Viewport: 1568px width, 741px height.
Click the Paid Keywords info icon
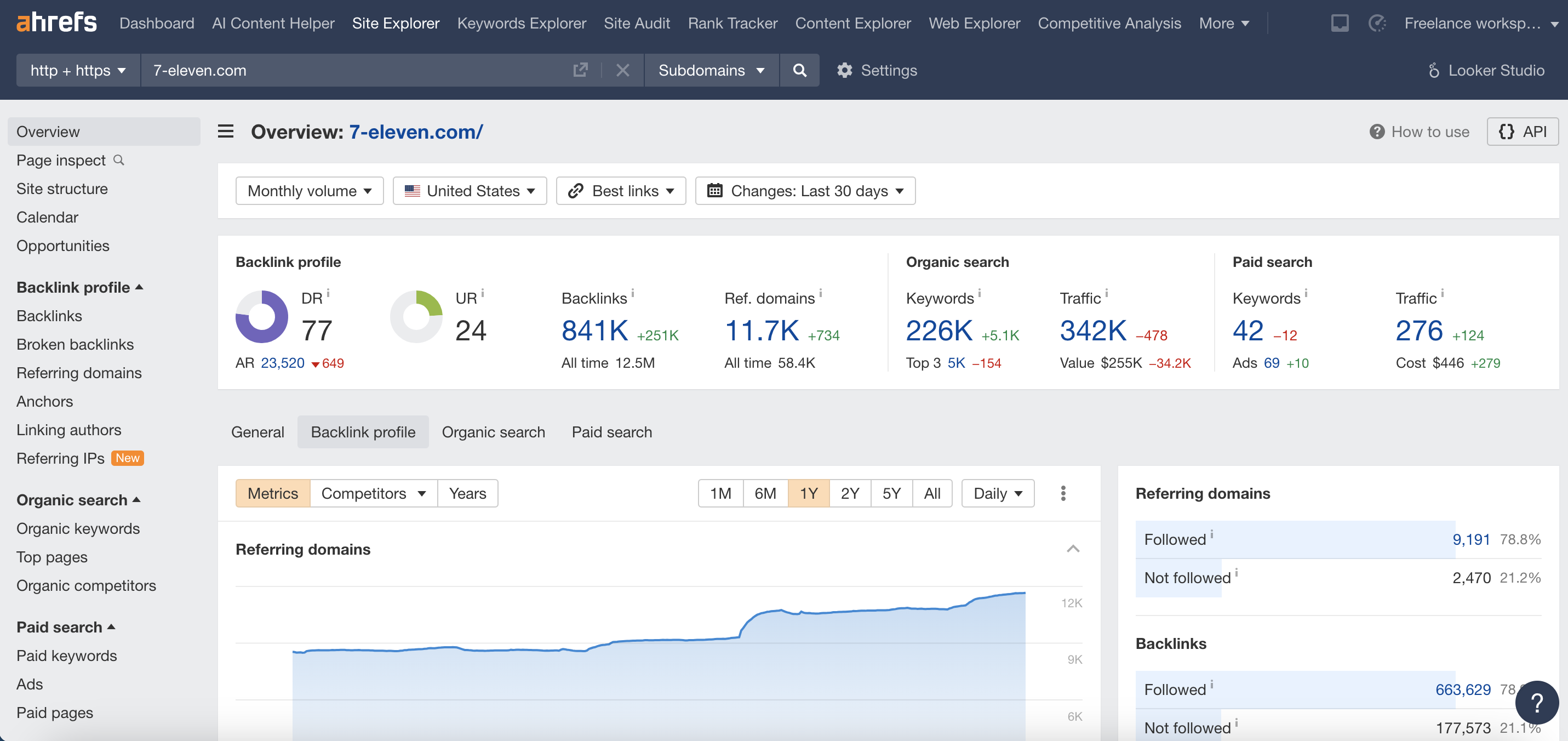[x=1306, y=293]
